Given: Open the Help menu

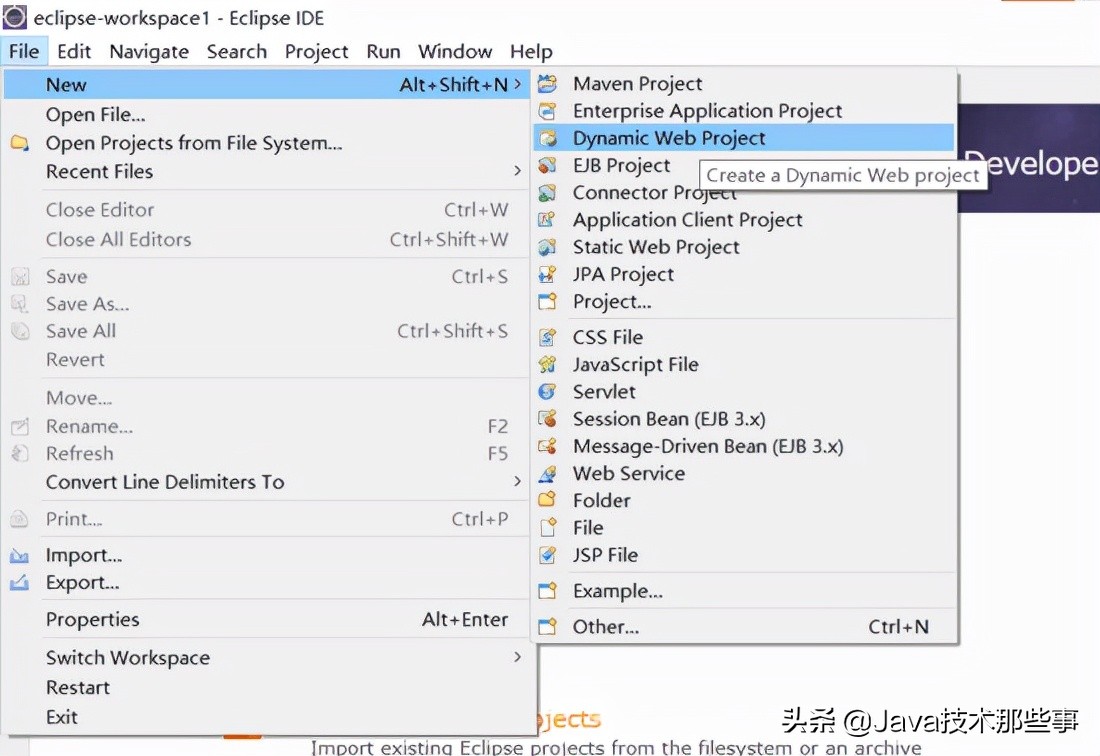Looking at the screenshot, I should point(531,51).
